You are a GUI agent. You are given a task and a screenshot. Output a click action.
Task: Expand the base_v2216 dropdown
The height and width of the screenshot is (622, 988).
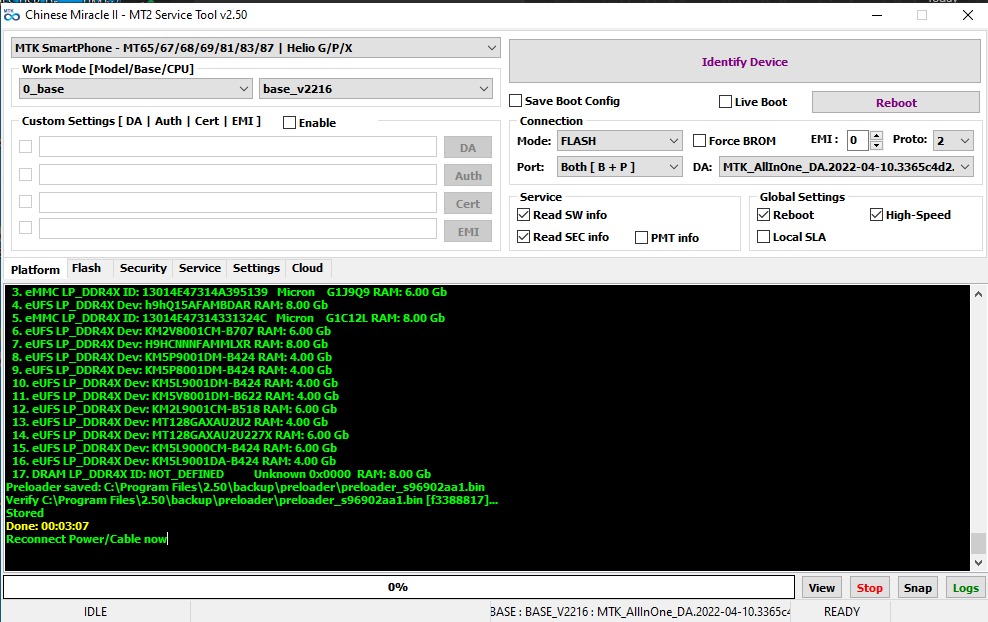coord(376,89)
